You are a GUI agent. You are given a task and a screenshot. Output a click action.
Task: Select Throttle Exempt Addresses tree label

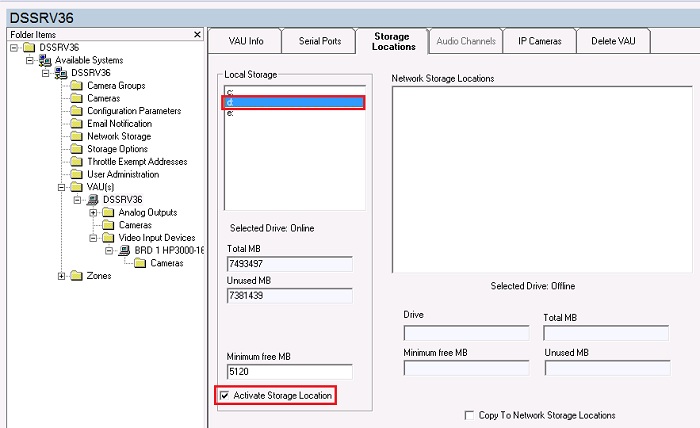point(137,162)
